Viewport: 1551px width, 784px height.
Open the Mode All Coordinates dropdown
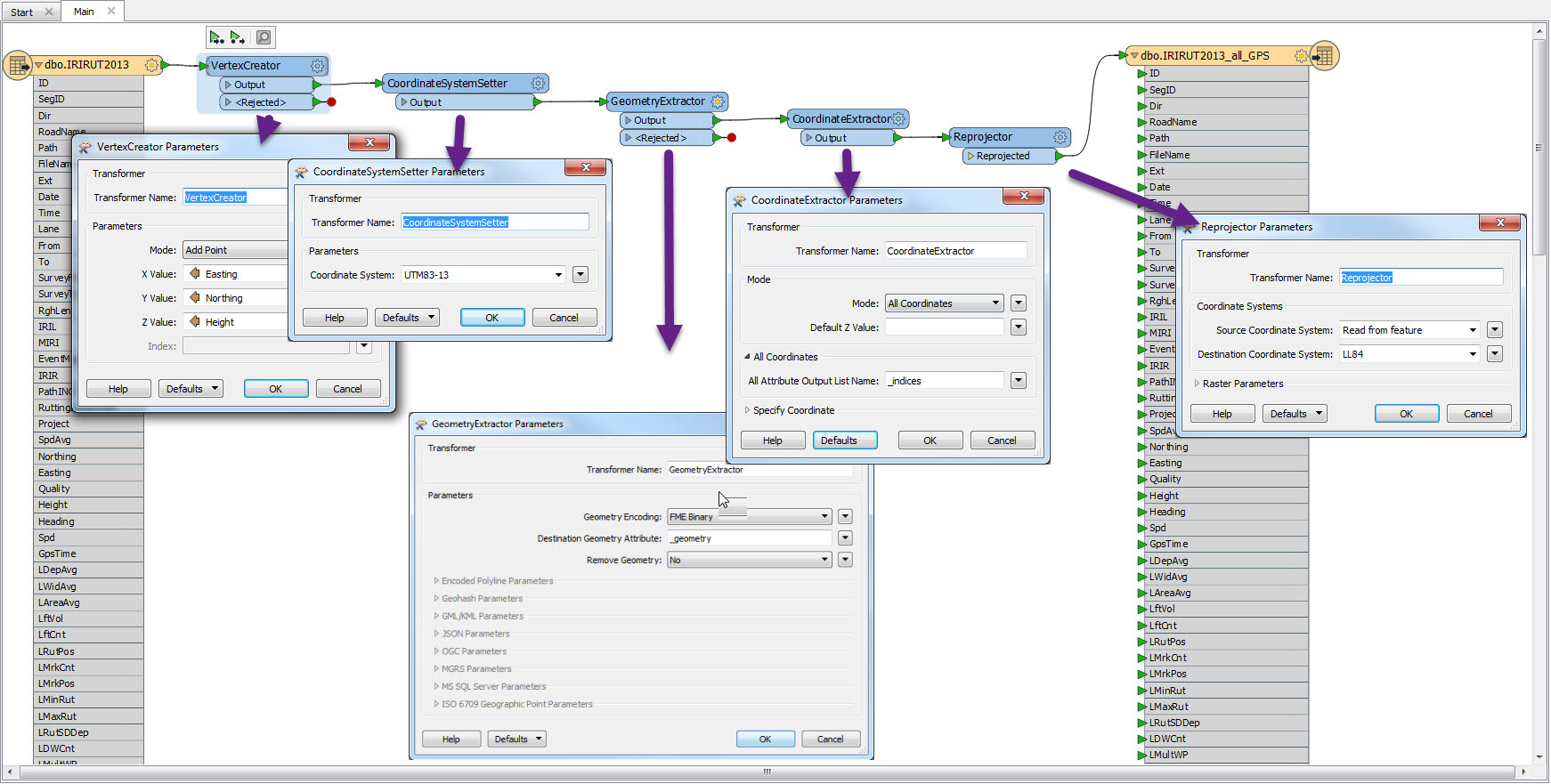pos(995,303)
